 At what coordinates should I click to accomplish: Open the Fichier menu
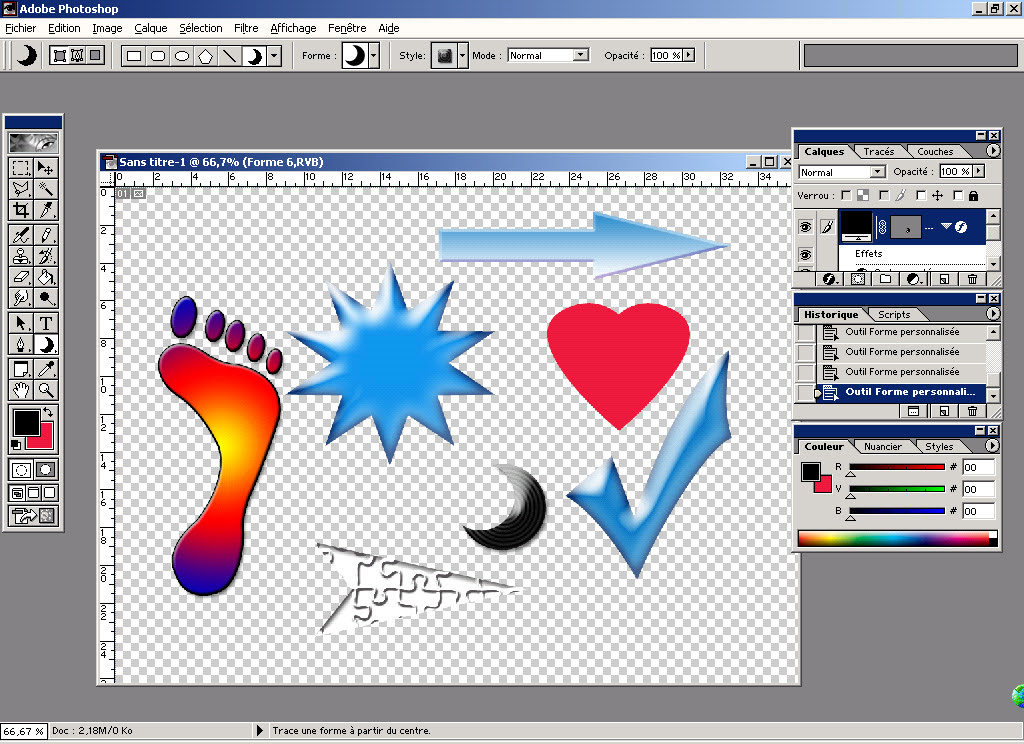(21, 28)
